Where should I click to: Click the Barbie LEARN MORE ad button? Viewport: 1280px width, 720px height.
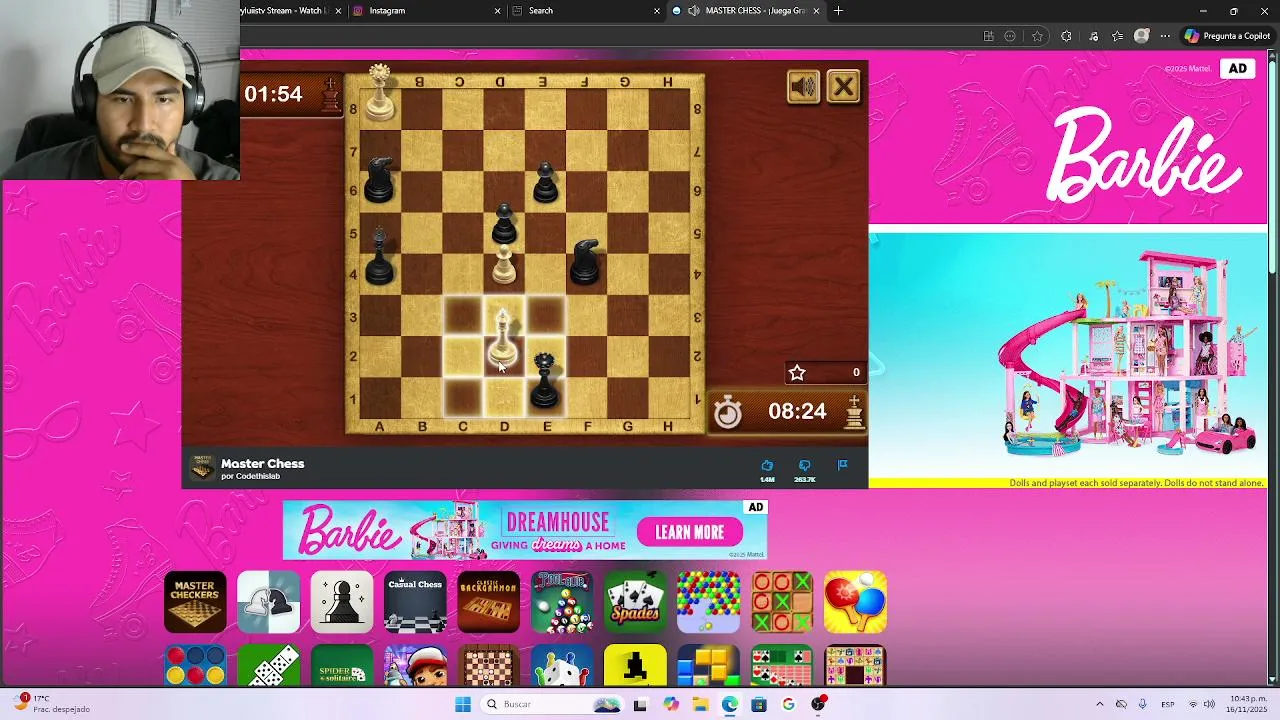690,532
